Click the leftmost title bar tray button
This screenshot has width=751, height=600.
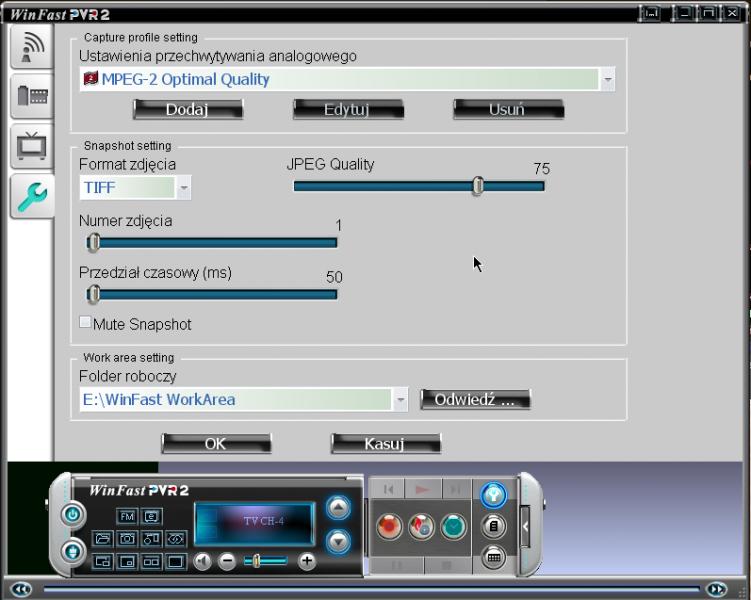tap(651, 13)
